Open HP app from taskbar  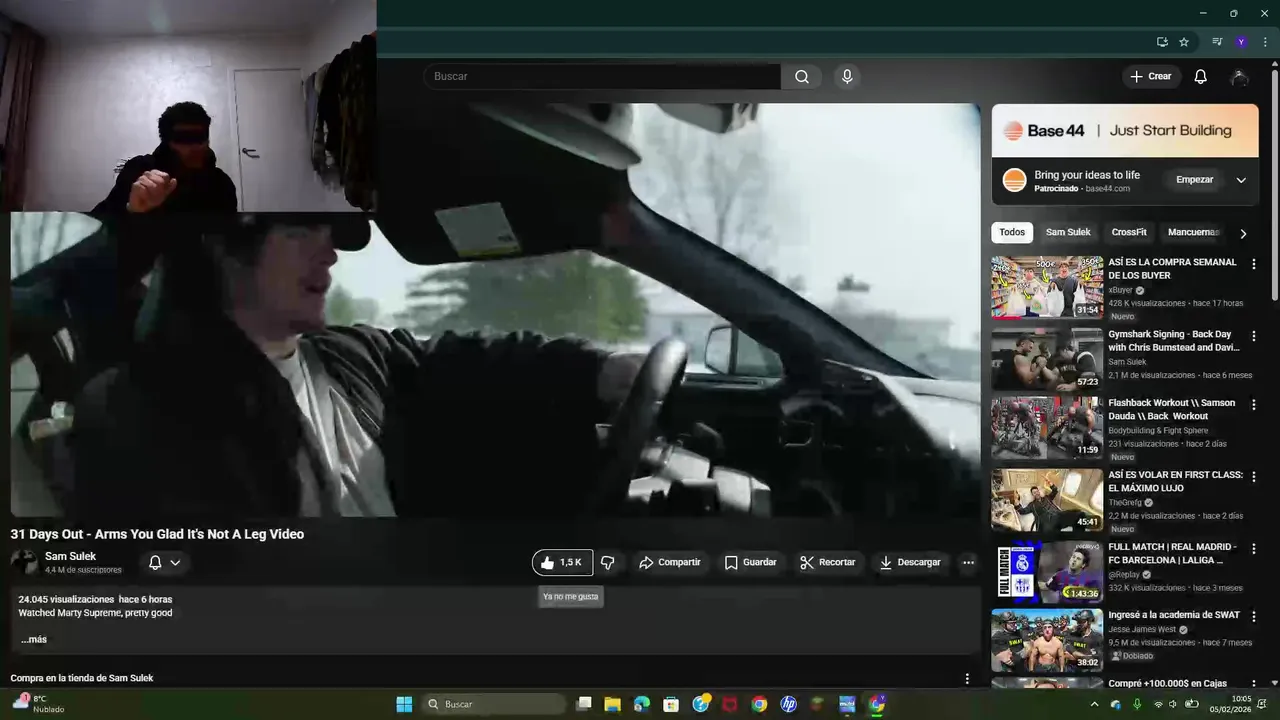point(788,704)
